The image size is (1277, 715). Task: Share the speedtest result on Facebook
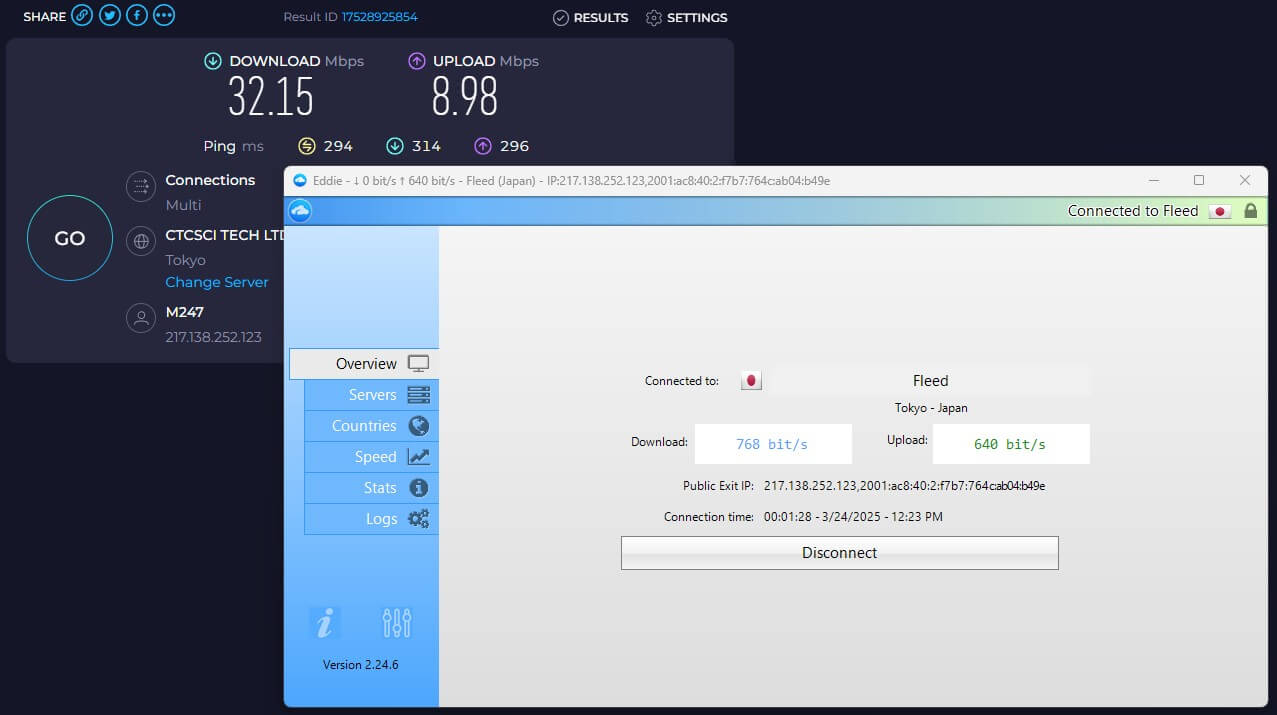[x=136, y=15]
